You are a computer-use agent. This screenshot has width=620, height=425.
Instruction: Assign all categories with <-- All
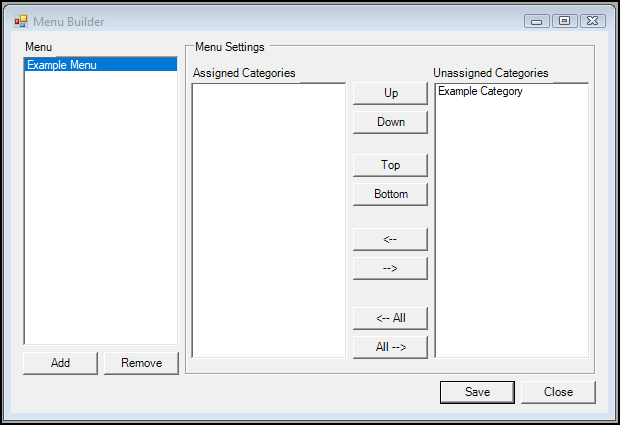(x=390, y=318)
